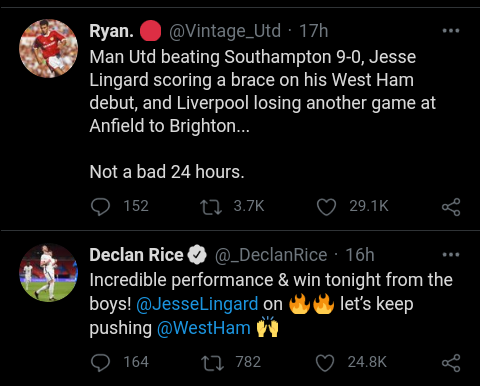This screenshot has width=480, height=387.
Task: Share Declan Rice's tweet
Action: point(451,363)
